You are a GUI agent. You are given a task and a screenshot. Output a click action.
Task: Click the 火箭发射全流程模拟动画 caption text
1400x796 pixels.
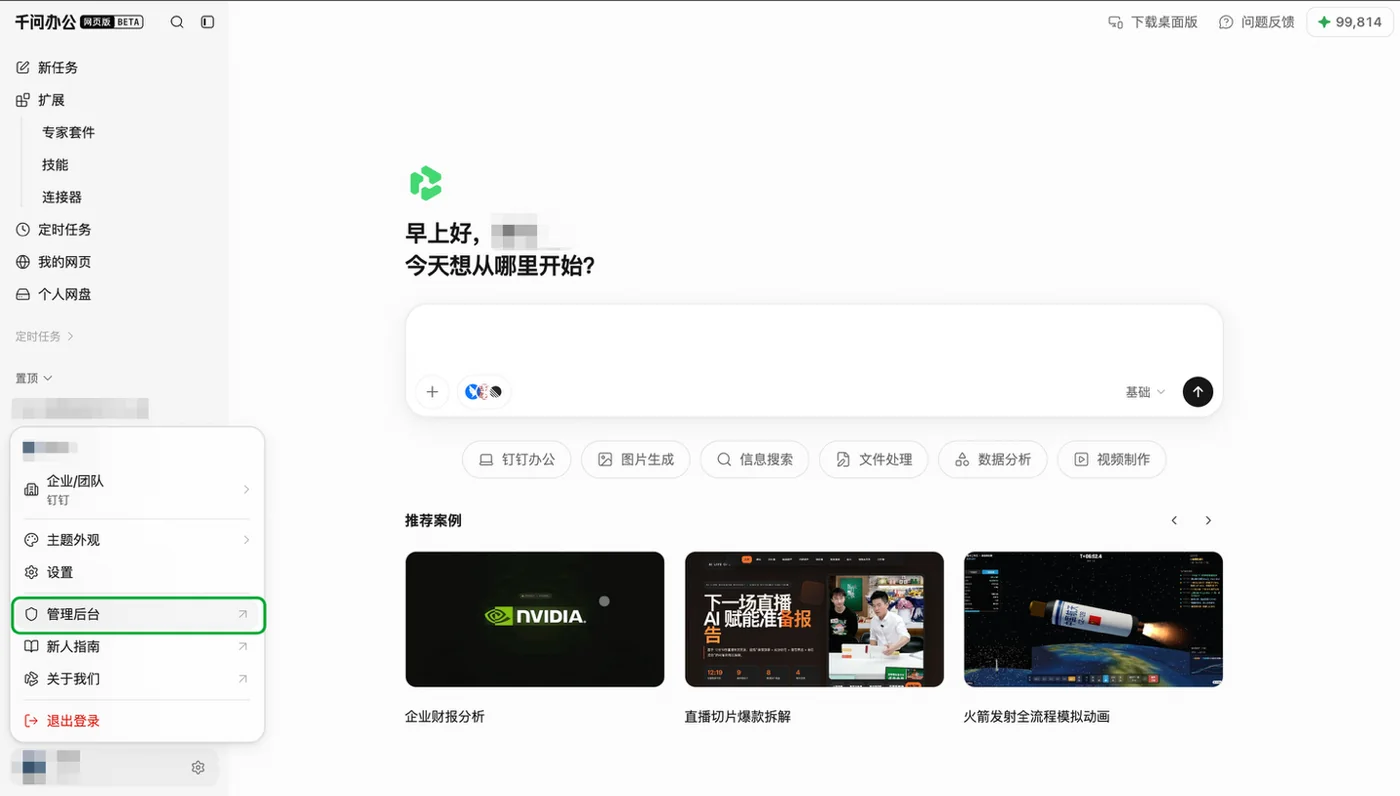[1037, 717]
